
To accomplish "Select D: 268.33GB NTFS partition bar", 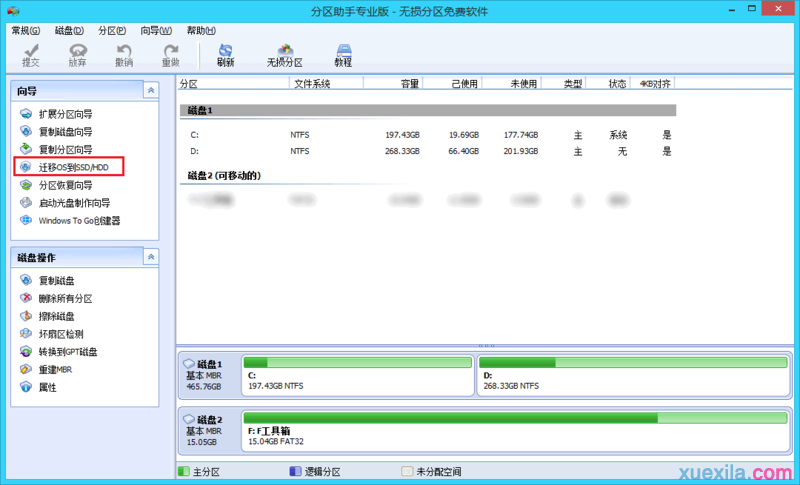I will click(x=633, y=376).
